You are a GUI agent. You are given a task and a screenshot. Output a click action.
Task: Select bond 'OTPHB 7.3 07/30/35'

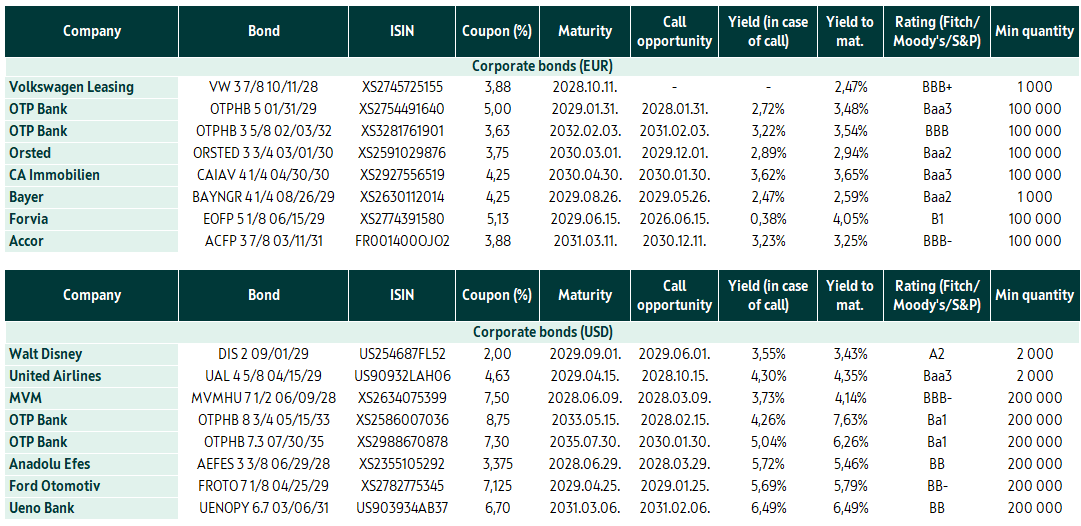point(263,443)
